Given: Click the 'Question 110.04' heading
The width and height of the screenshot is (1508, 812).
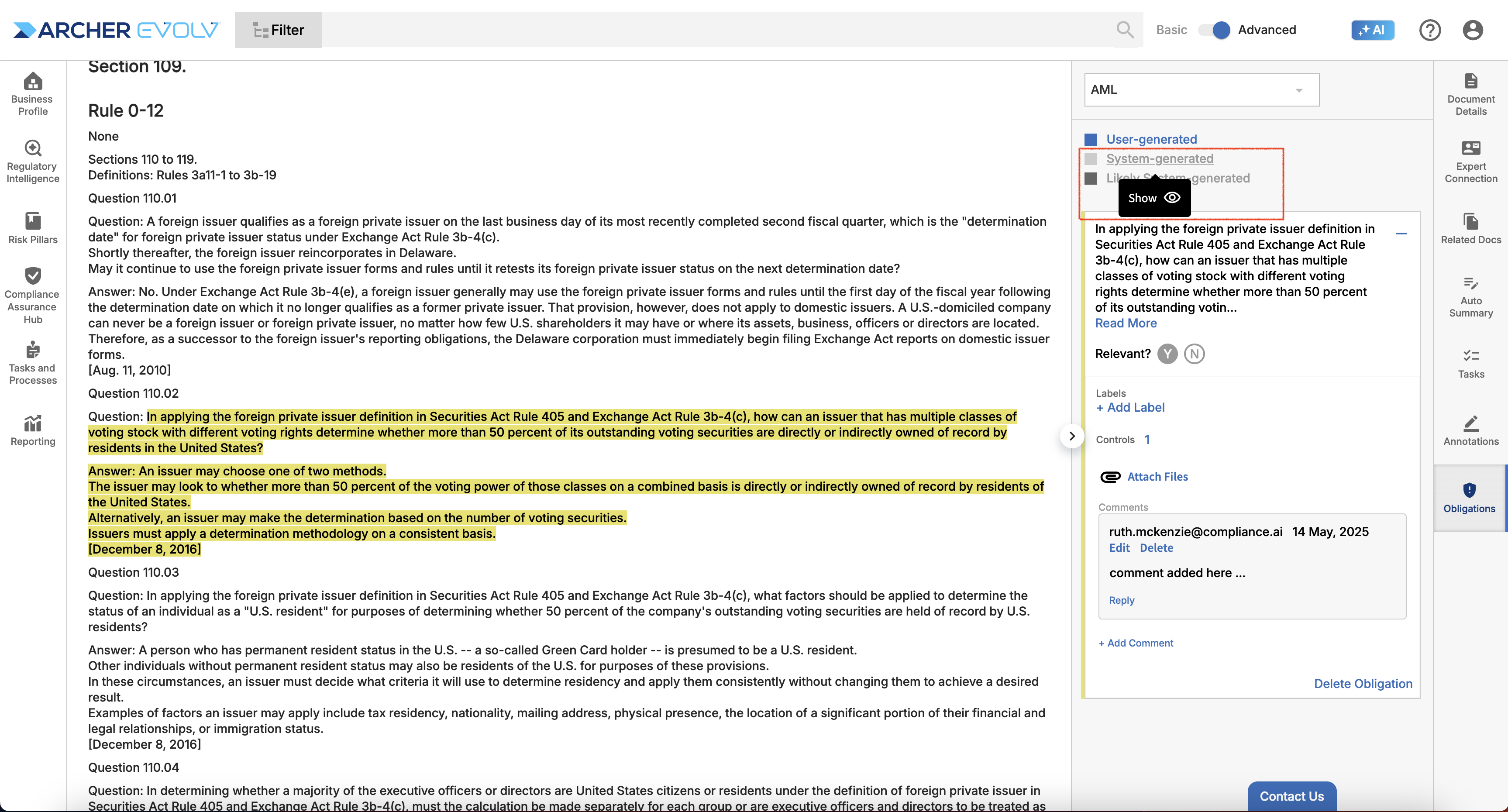Looking at the screenshot, I should tap(134, 767).
